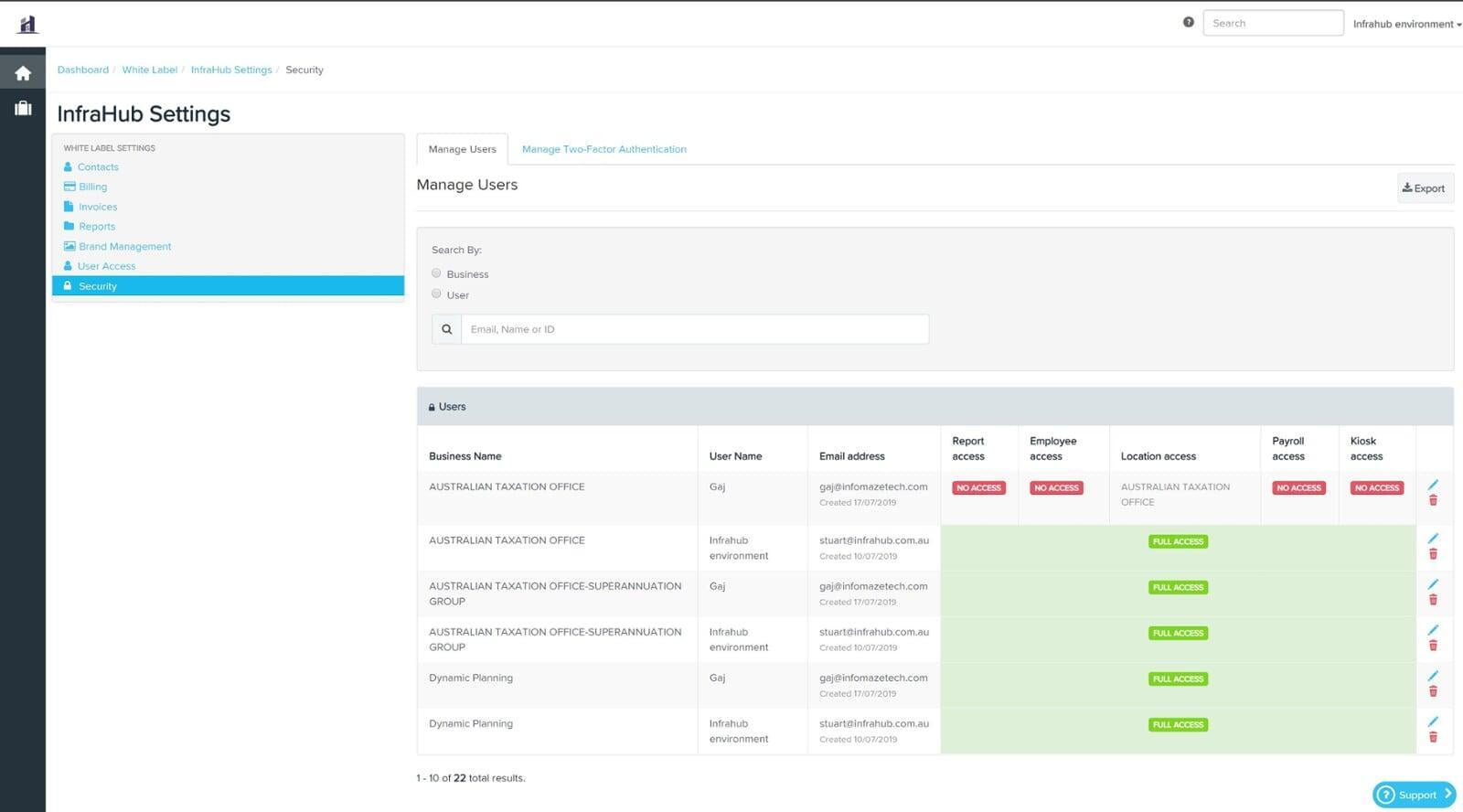Edit Infrahub environment Superannuation Group row

tap(1433, 630)
